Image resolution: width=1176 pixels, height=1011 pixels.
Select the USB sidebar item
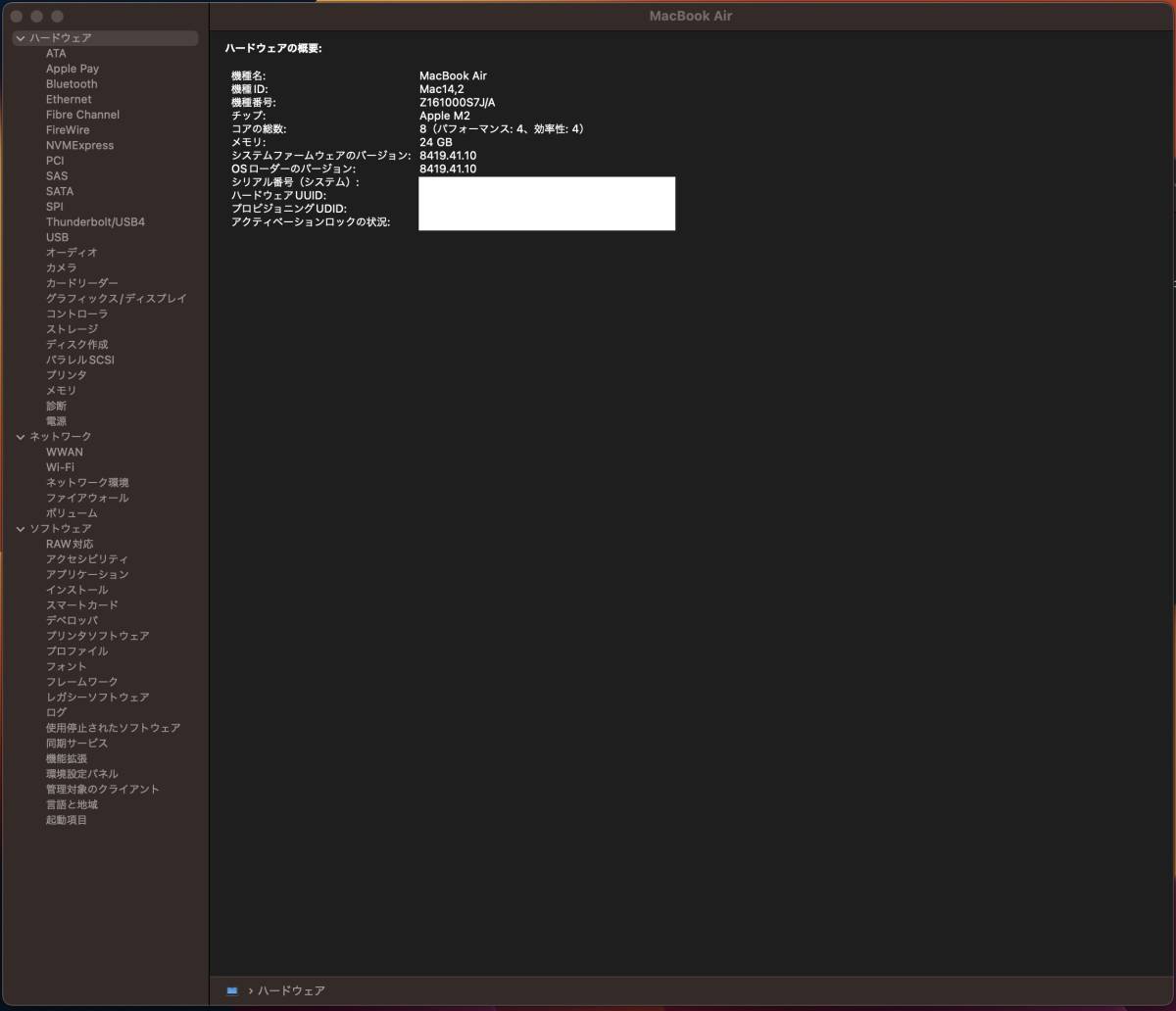coord(57,237)
